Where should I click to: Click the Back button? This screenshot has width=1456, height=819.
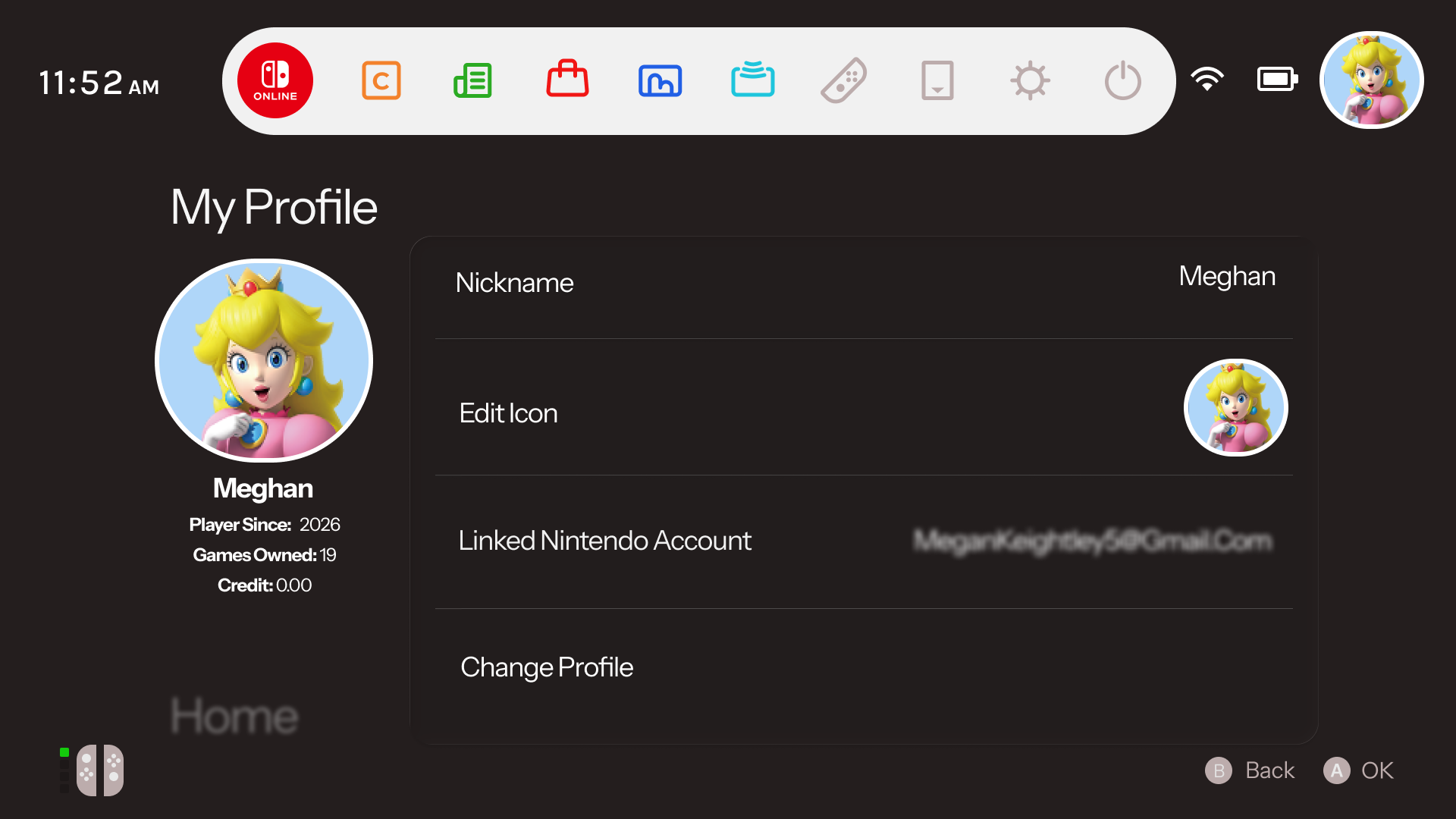[1250, 770]
